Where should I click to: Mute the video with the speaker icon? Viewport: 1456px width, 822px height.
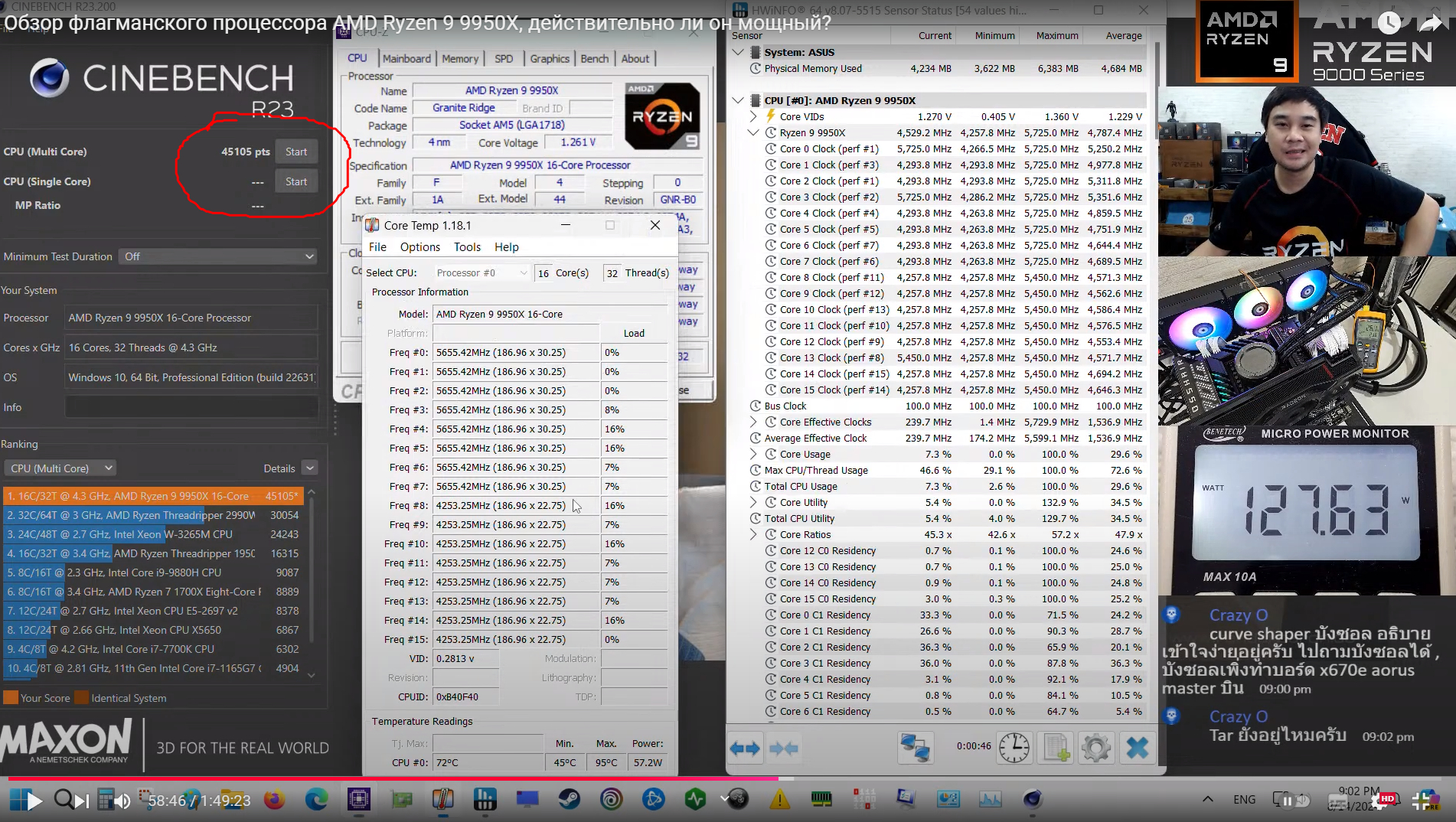122,801
